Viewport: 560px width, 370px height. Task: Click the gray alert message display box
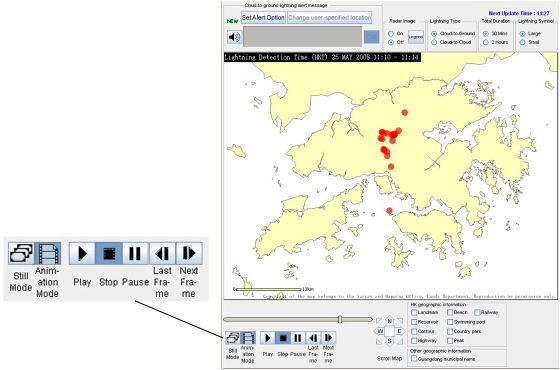302,36
